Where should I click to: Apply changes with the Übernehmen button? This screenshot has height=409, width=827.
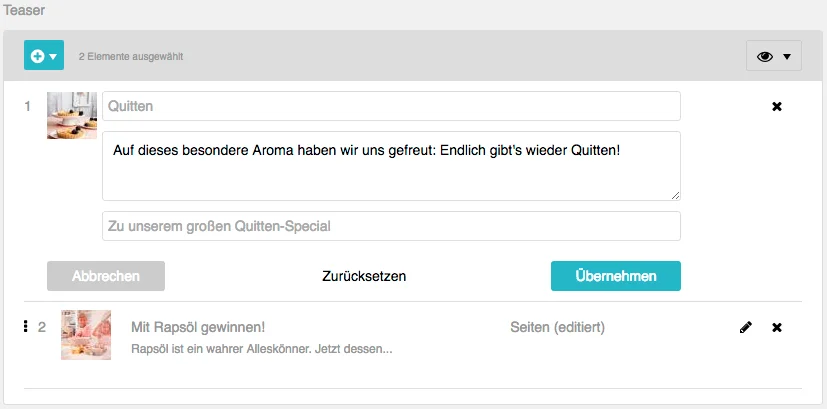point(615,276)
